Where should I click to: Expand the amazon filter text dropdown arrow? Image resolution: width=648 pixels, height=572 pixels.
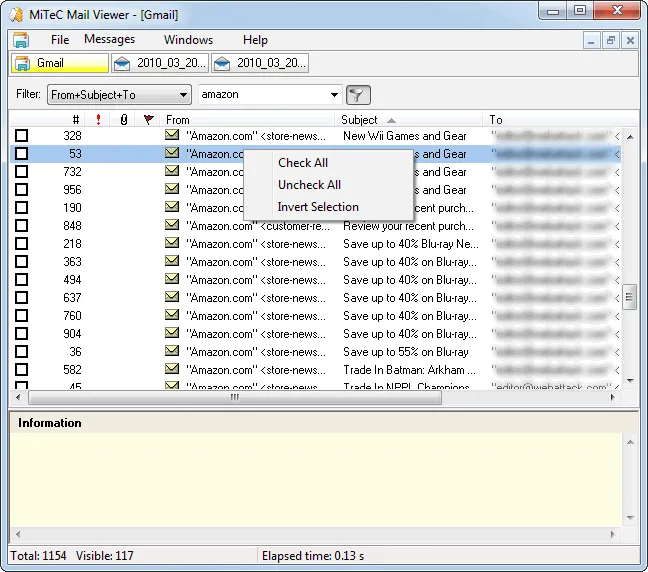(334, 95)
